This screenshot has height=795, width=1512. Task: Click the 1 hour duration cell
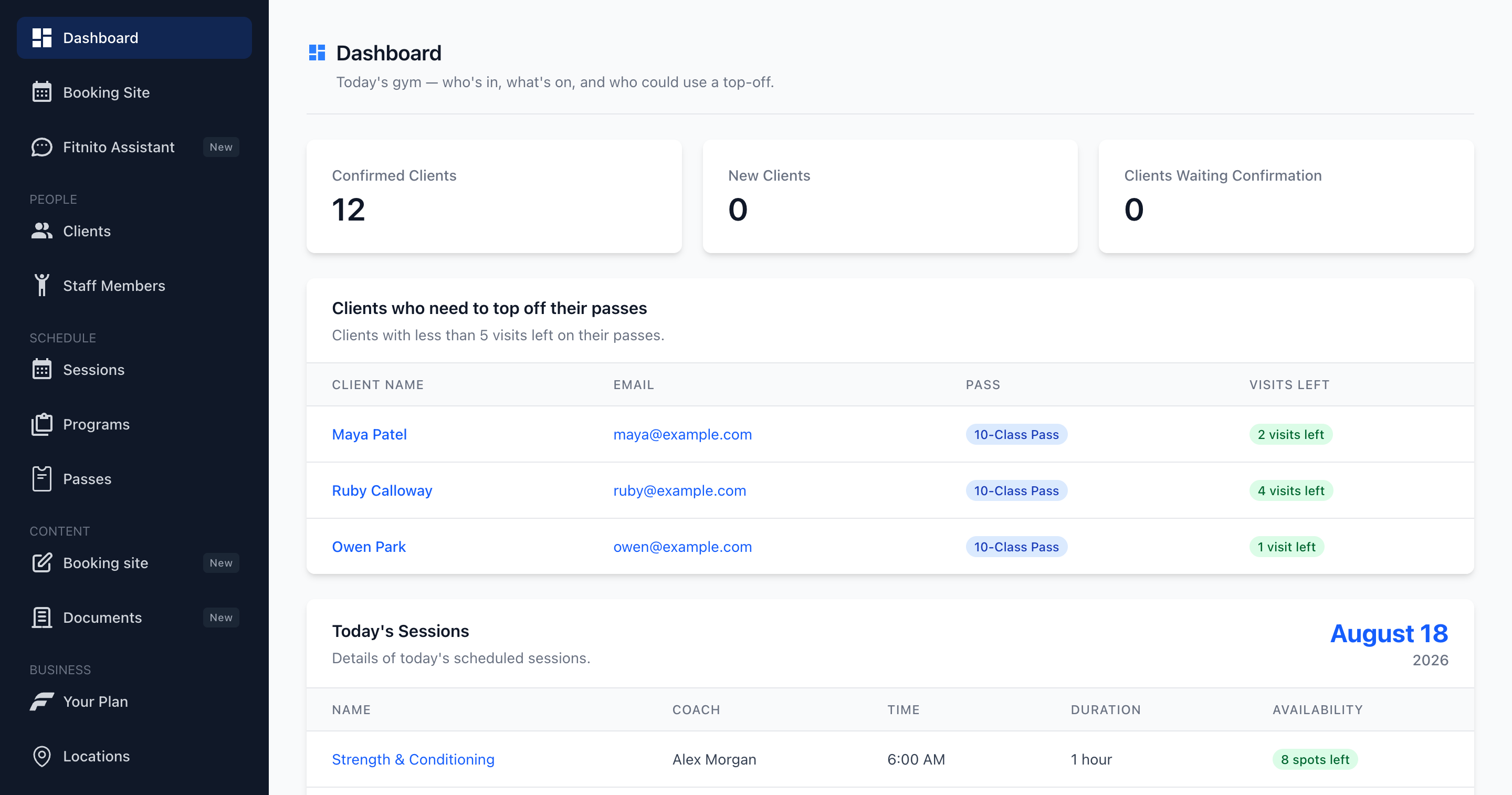1091,759
